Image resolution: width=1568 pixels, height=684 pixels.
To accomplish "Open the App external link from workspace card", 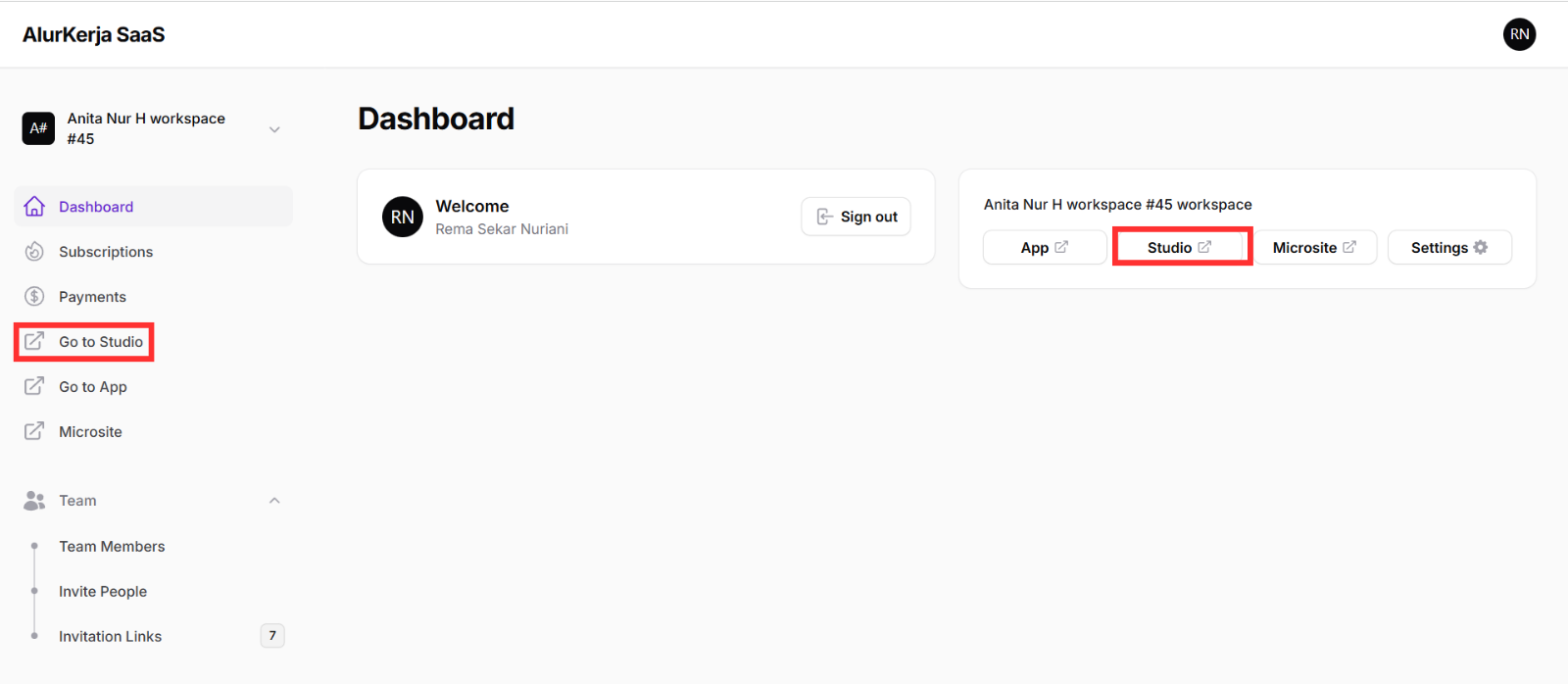I will [1043, 247].
